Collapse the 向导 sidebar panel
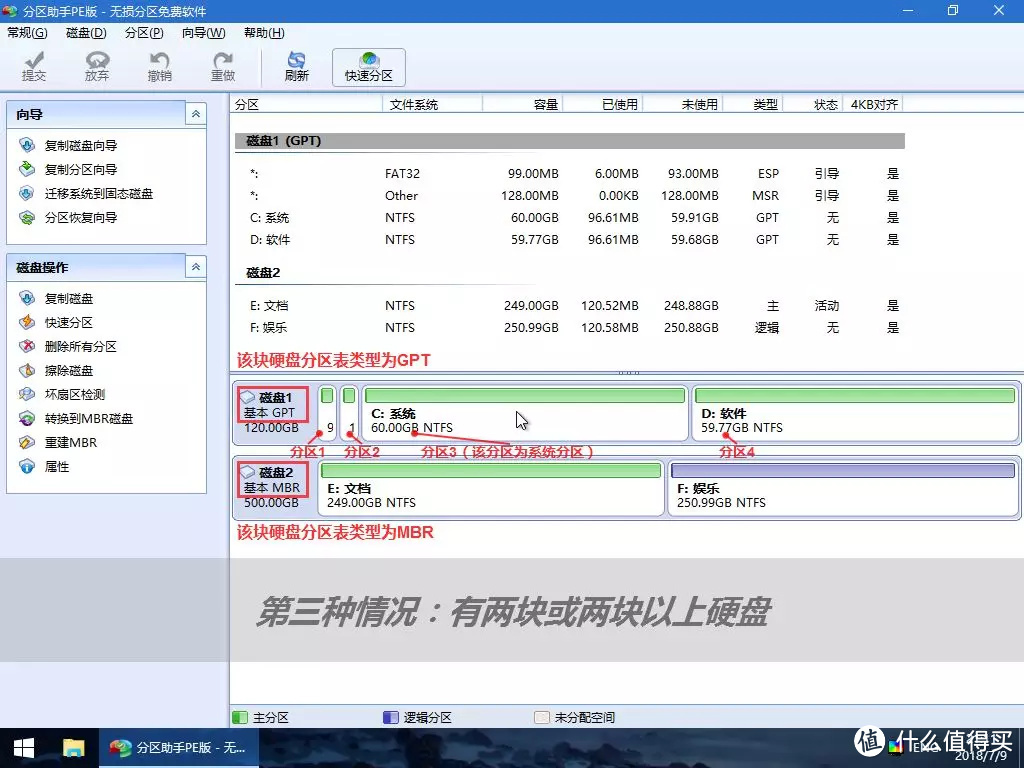 pyautogui.click(x=196, y=114)
